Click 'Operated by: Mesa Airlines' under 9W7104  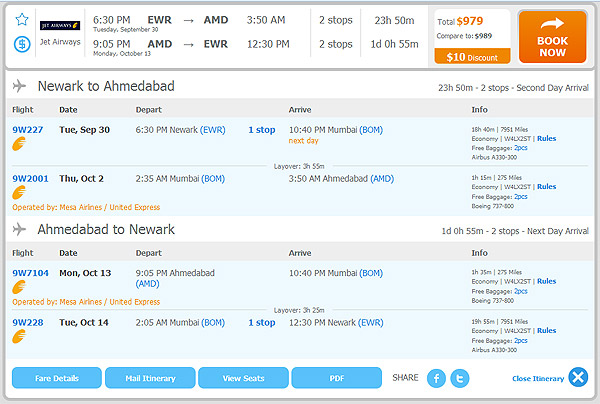point(86,302)
